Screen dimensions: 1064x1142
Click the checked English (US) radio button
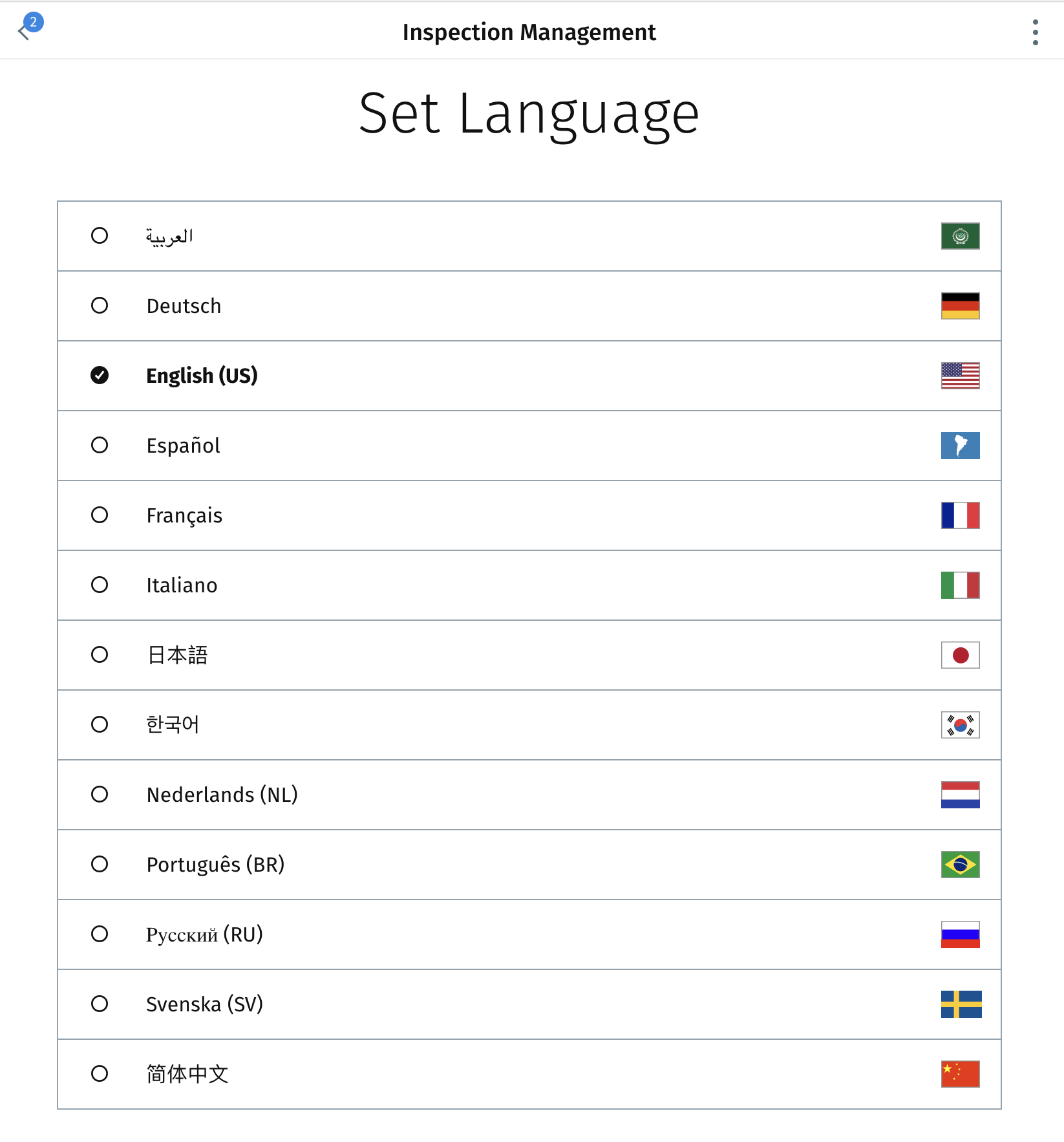pyautogui.click(x=100, y=375)
